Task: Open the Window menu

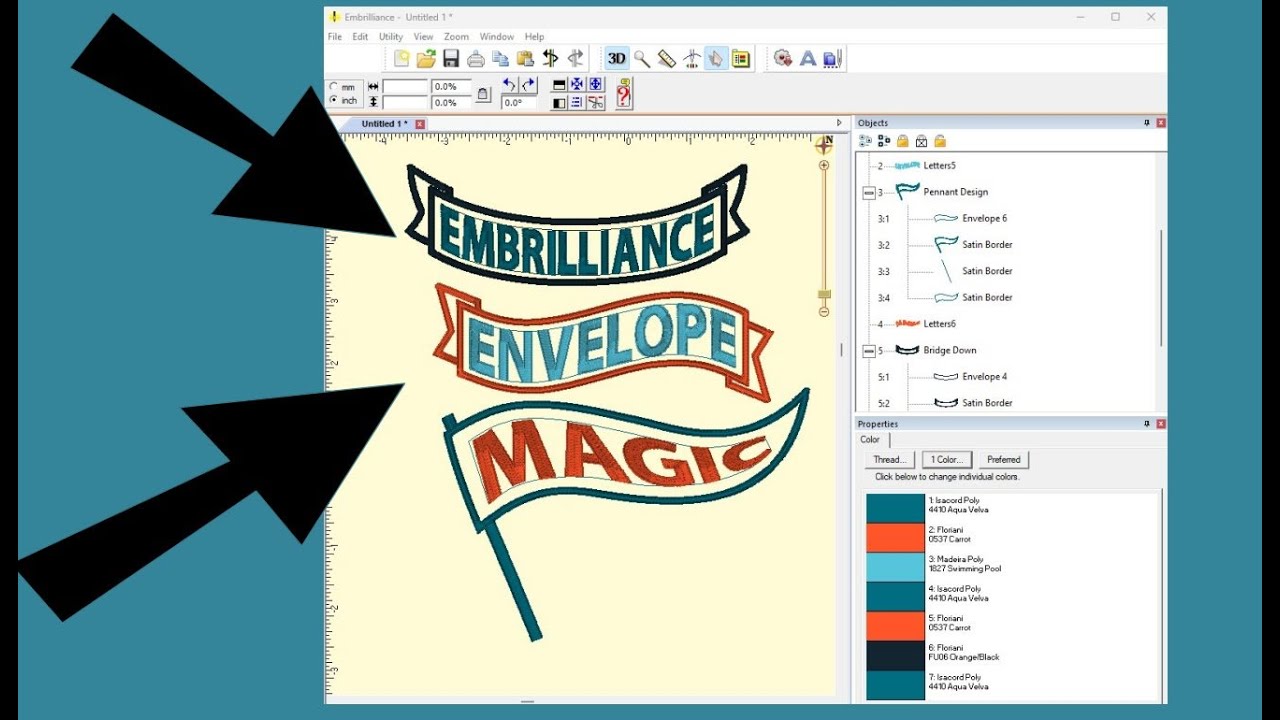Action: 497,37
